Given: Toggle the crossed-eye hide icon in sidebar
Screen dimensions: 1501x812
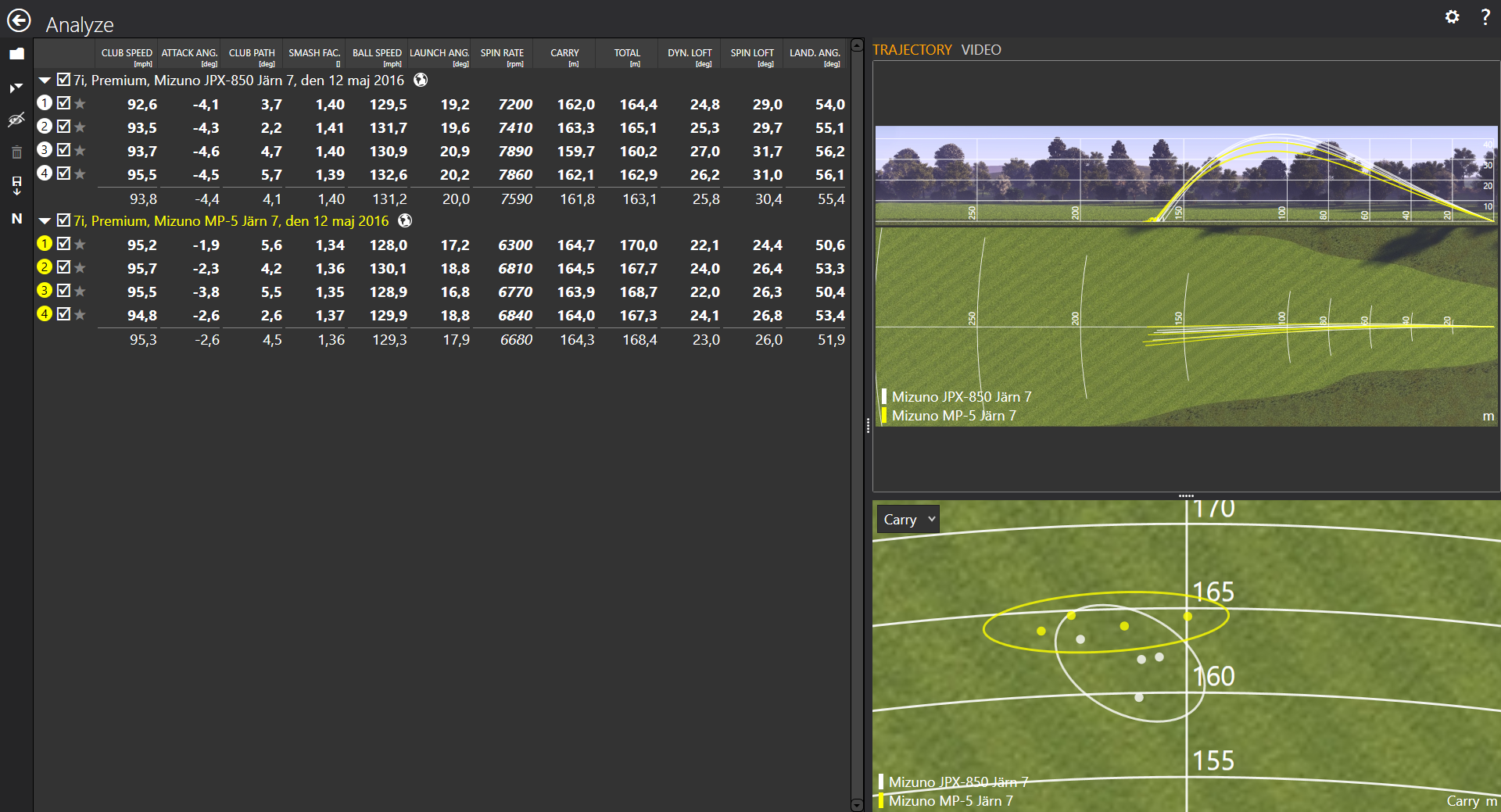Looking at the screenshot, I should 16,120.
